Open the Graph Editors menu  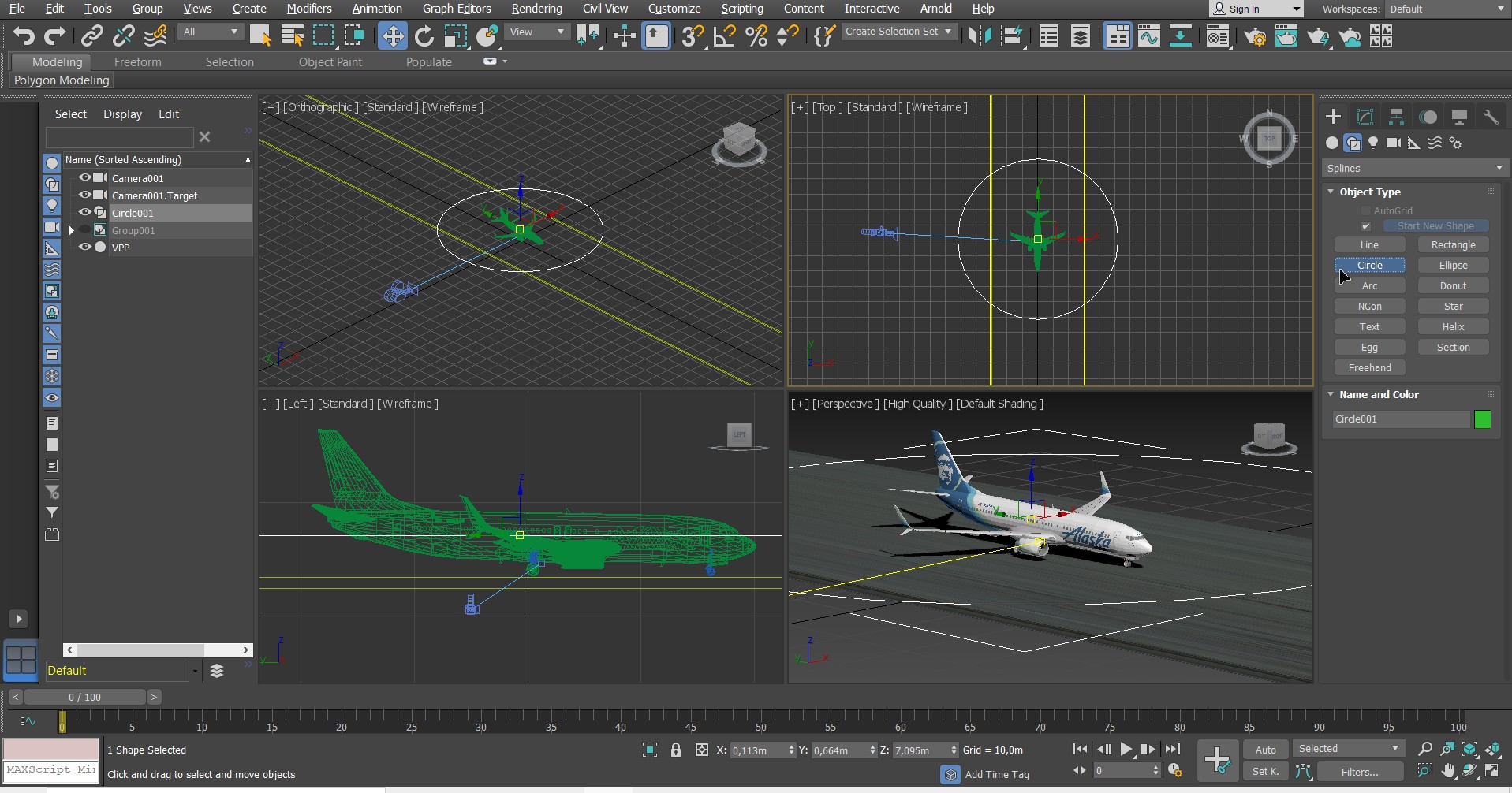[x=457, y=9]
